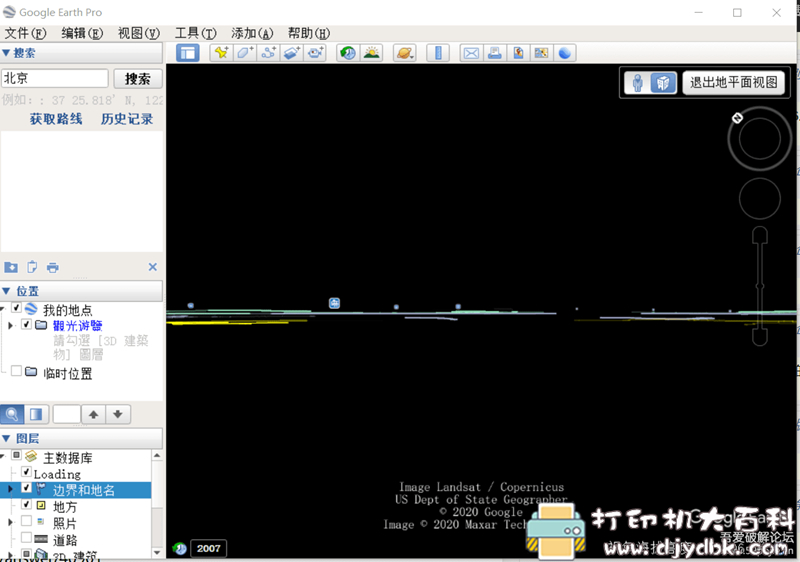This screenshot has height=562, width=800.
Task: Open the 工具 menu
Action: point(195,34)
